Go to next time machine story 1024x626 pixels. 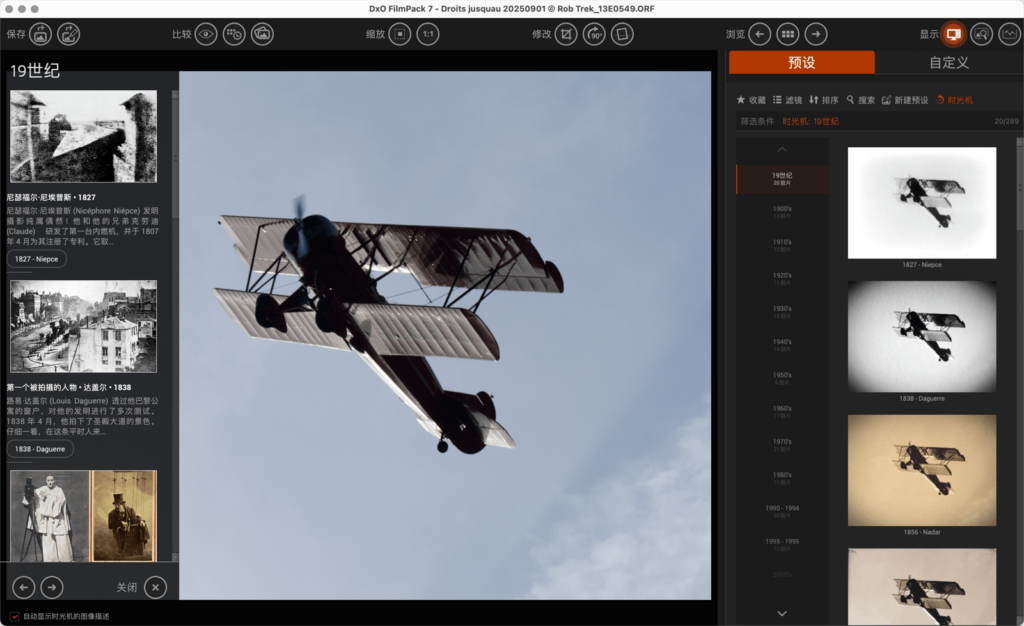click(x=52, y=587)
